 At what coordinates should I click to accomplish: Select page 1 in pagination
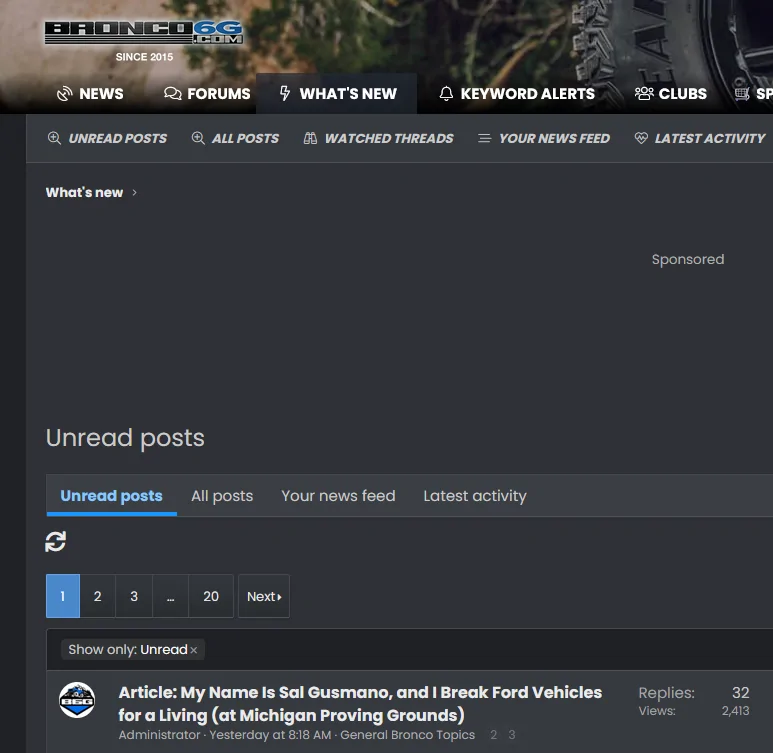63,596
